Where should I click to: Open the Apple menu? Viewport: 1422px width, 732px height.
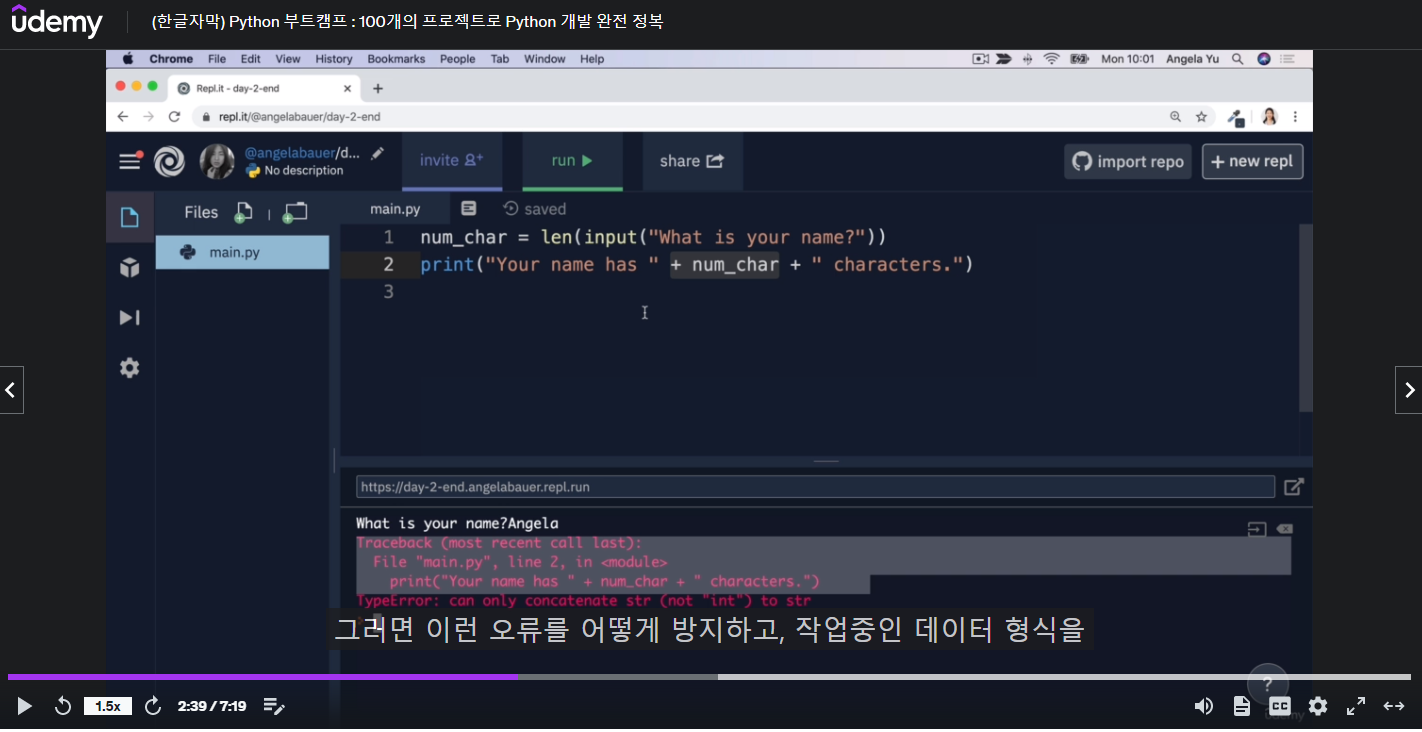128,59
